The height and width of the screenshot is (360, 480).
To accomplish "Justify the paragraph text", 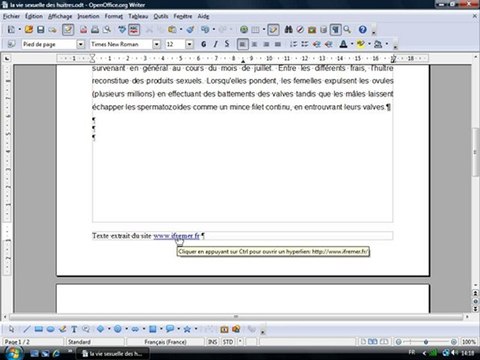I will click(278, 44).
